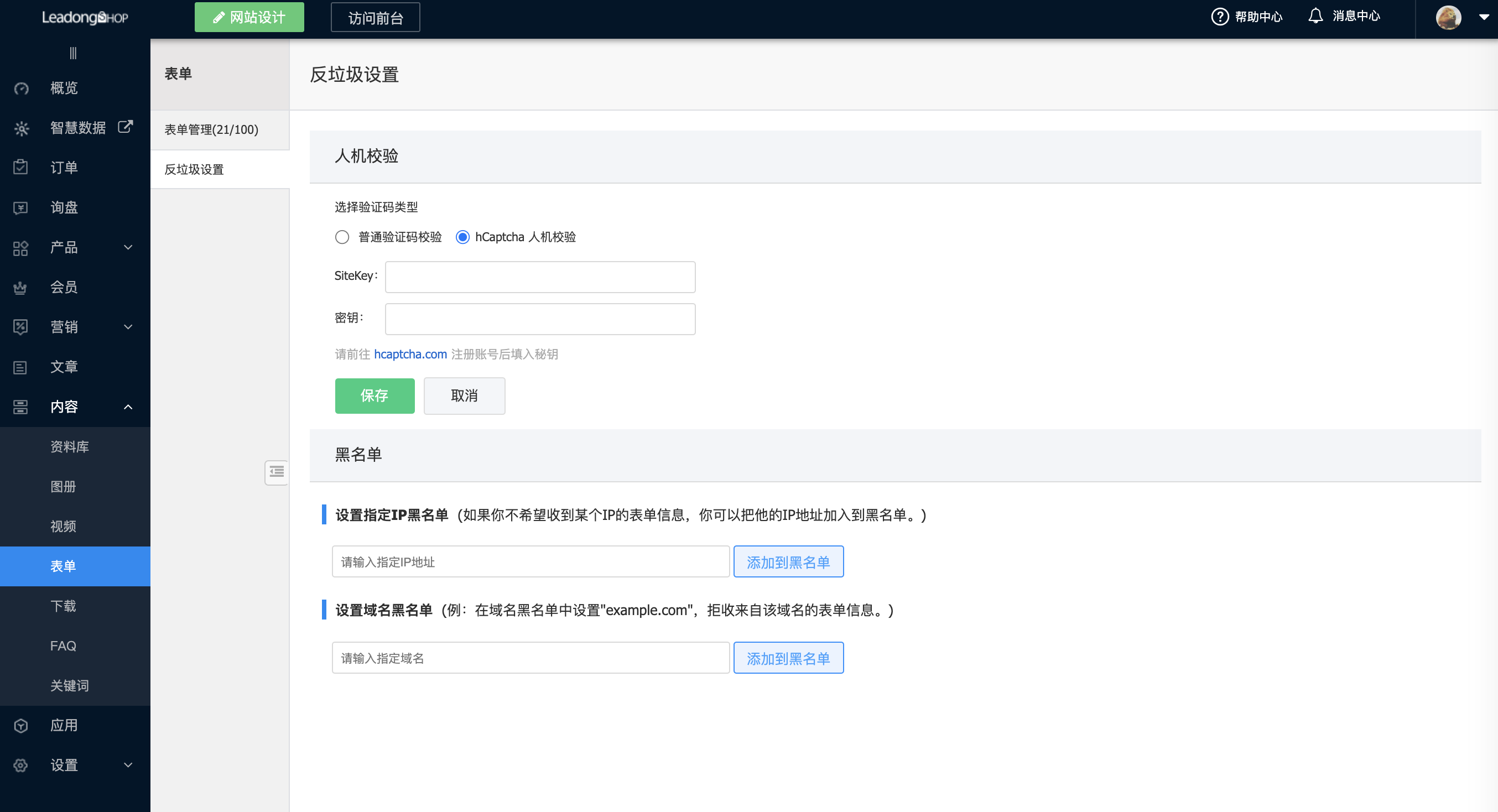Click the user avatar picture
Viewport: 1498px width, 812px height.
[1448, 18]
